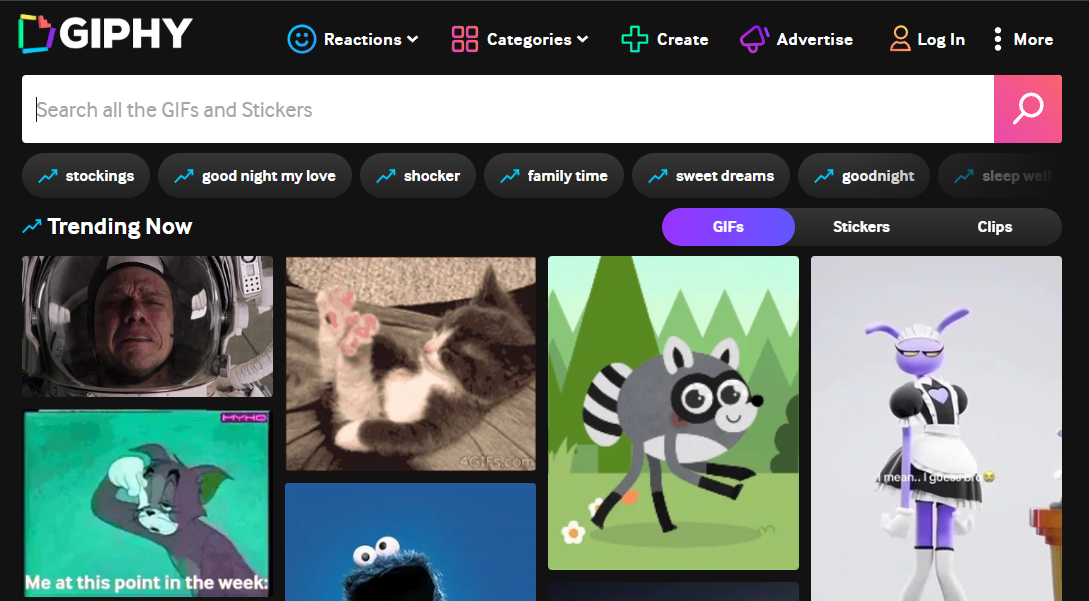Expand the Reactions dropdown chevron

point(413,40)
